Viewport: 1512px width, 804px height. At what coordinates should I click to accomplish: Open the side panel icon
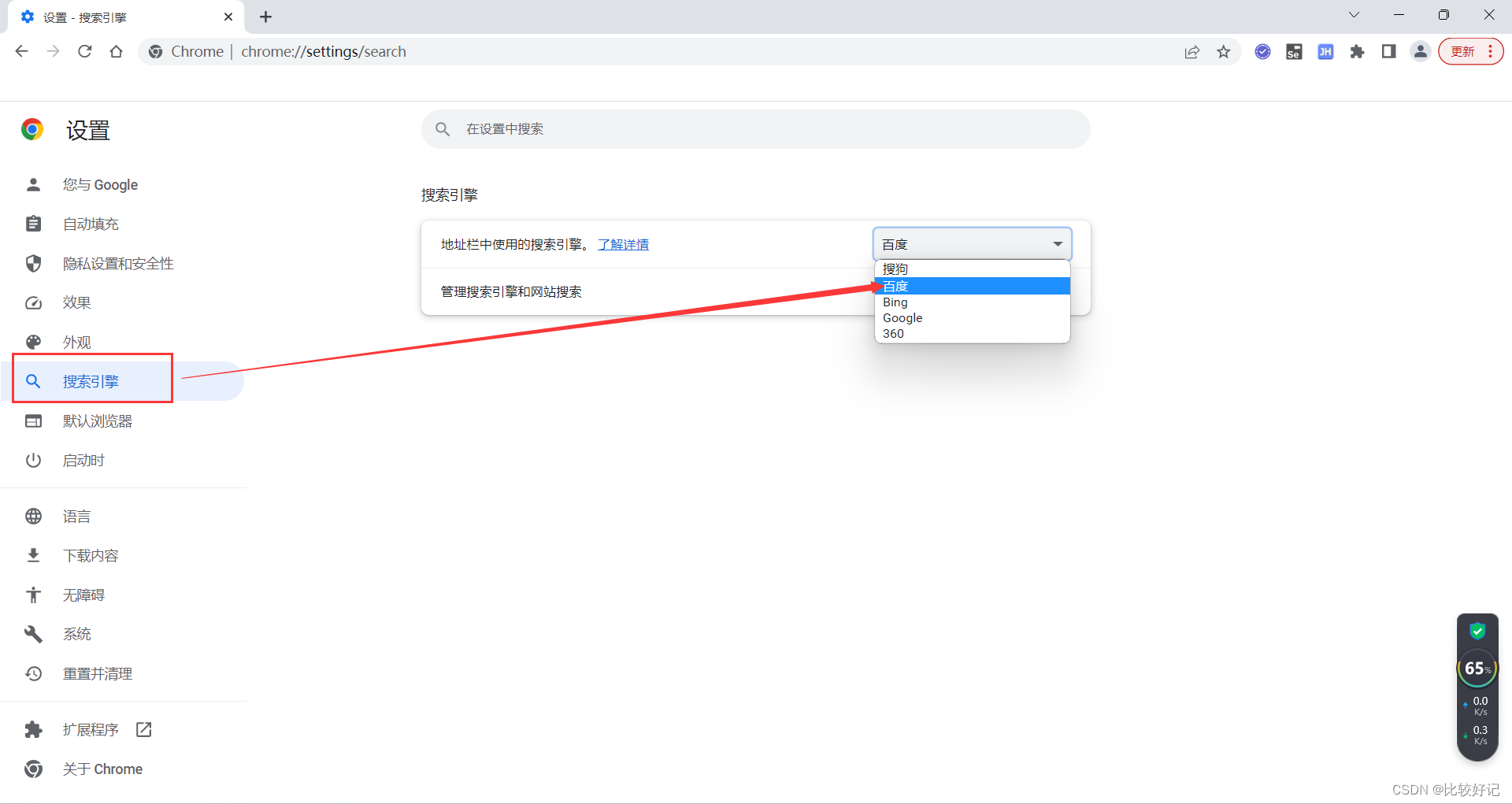click(1388, 52)
